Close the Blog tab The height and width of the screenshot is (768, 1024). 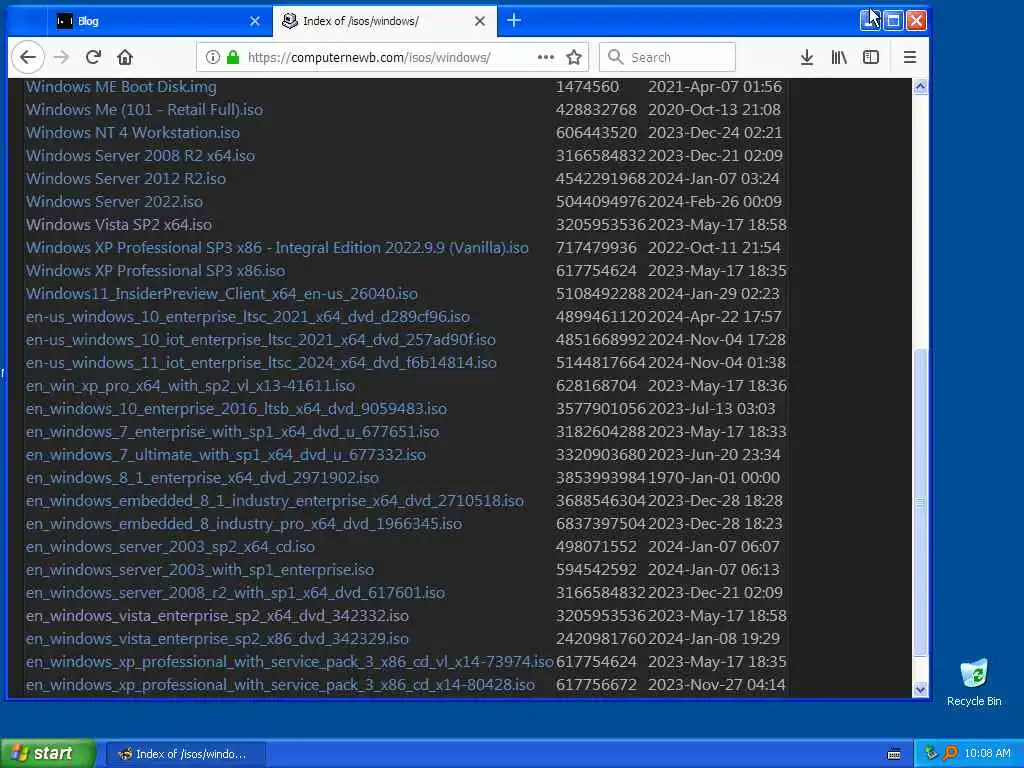[x=255, y=21]
